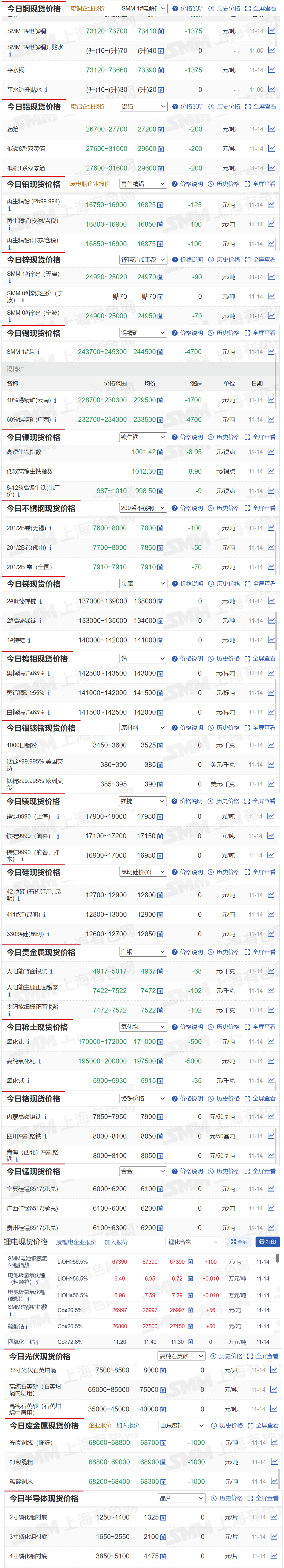Click 企业报价 in scrap metal section
The width and height of the screenshot is (284, 1568).
click(100, 1425)
